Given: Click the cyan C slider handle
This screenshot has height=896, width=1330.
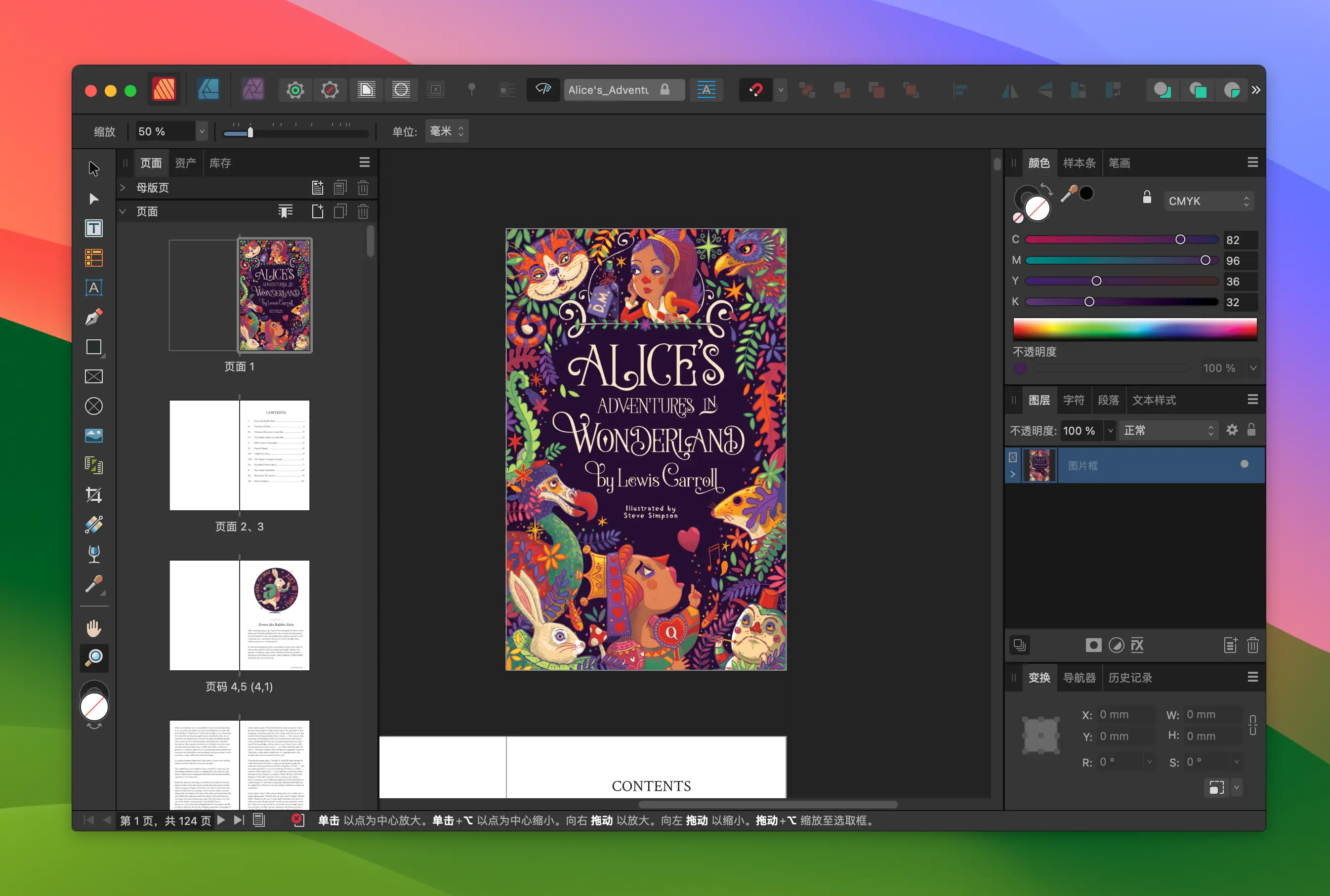Looking at the screenshot, I should coord(1180,240).
